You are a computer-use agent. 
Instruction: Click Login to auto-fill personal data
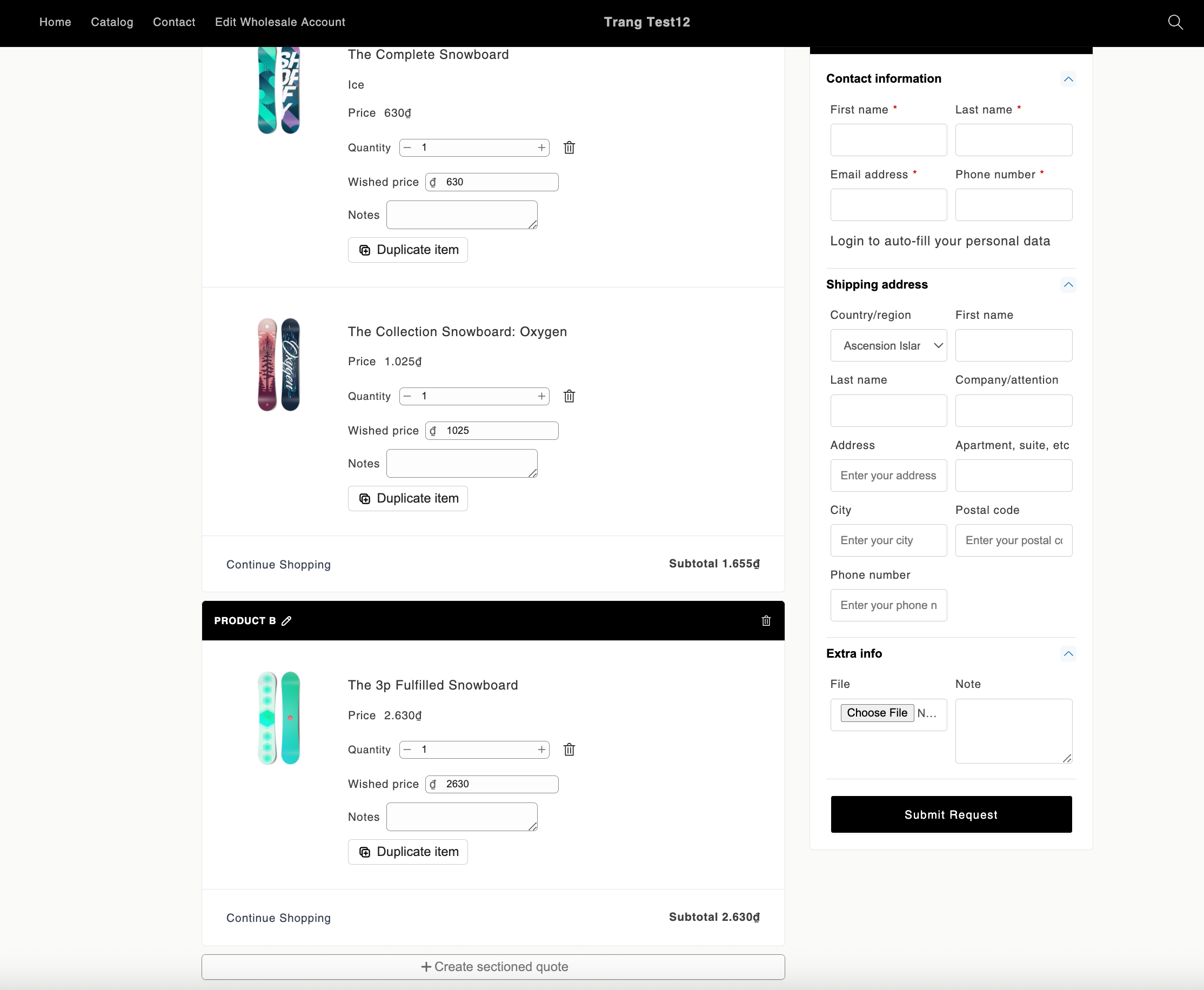940,241
